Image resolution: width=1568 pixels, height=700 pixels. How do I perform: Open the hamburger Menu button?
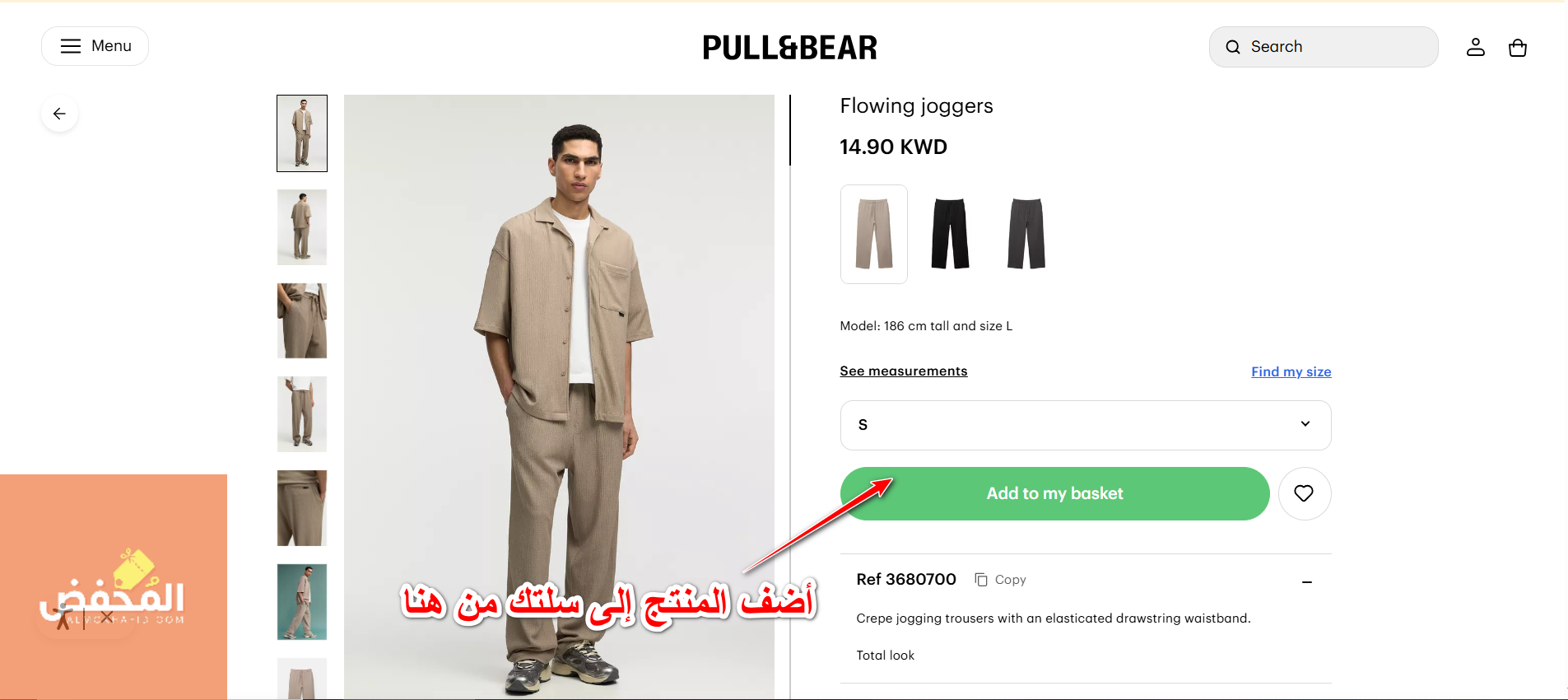95,46
